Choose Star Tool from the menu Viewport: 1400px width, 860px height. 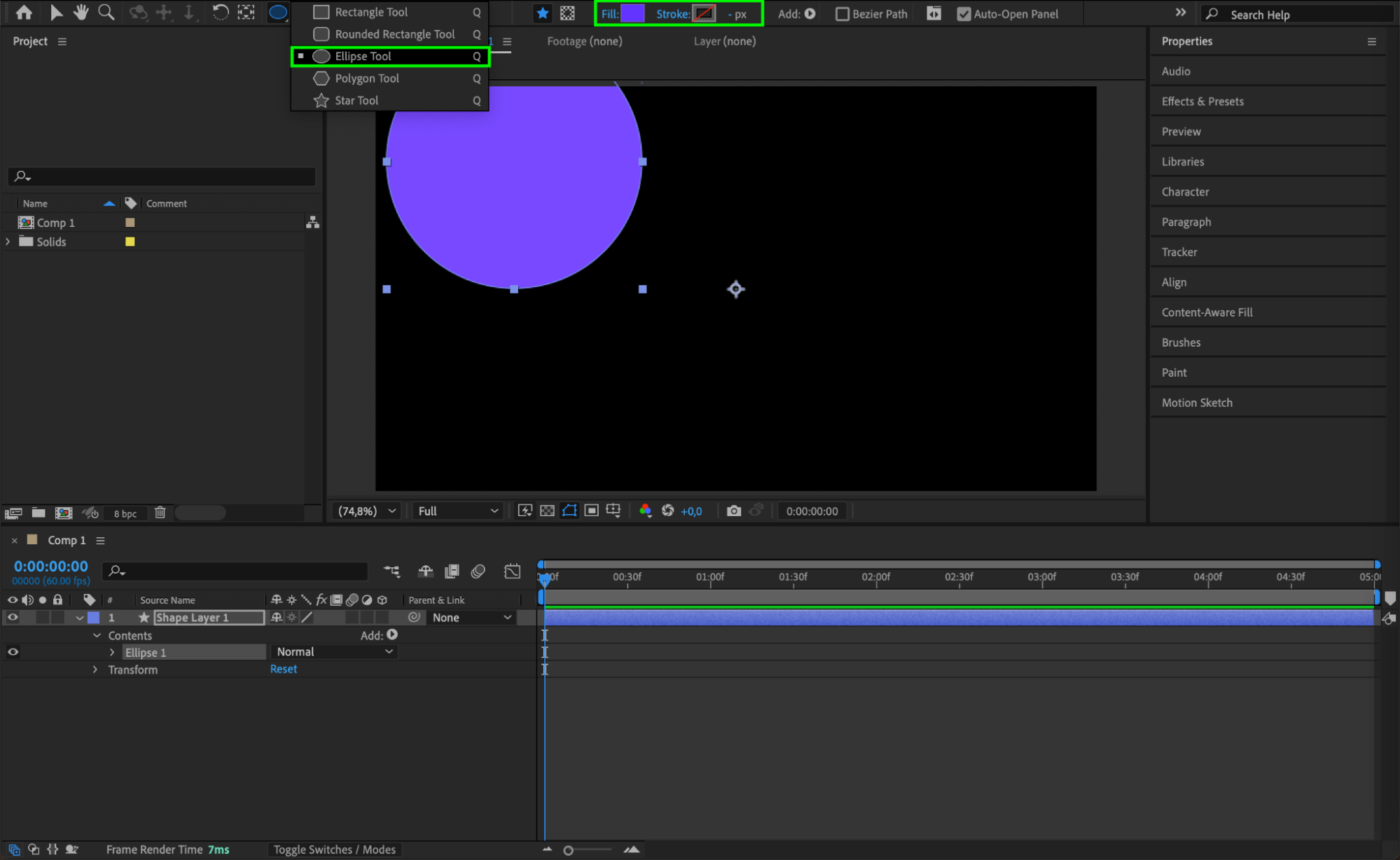(356, 100)
